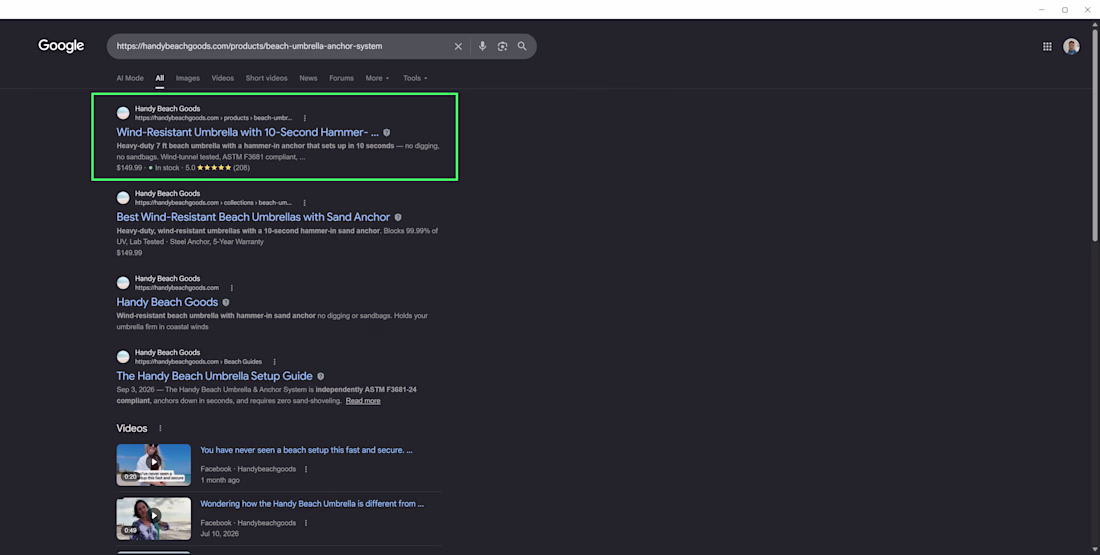
Task: Click the shield badge beside the Setup Guide title
Action: 321,376
